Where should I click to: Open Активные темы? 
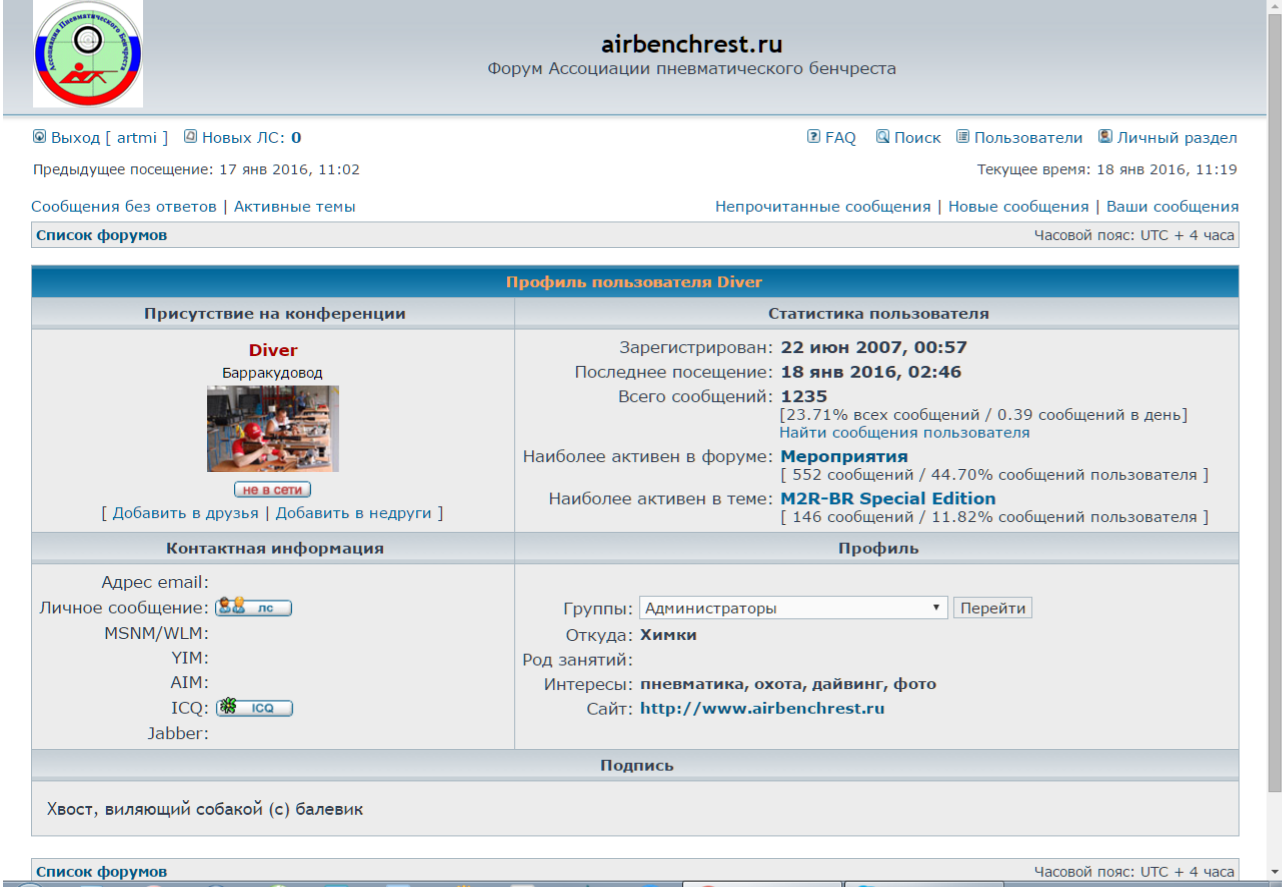click(294, 207)
